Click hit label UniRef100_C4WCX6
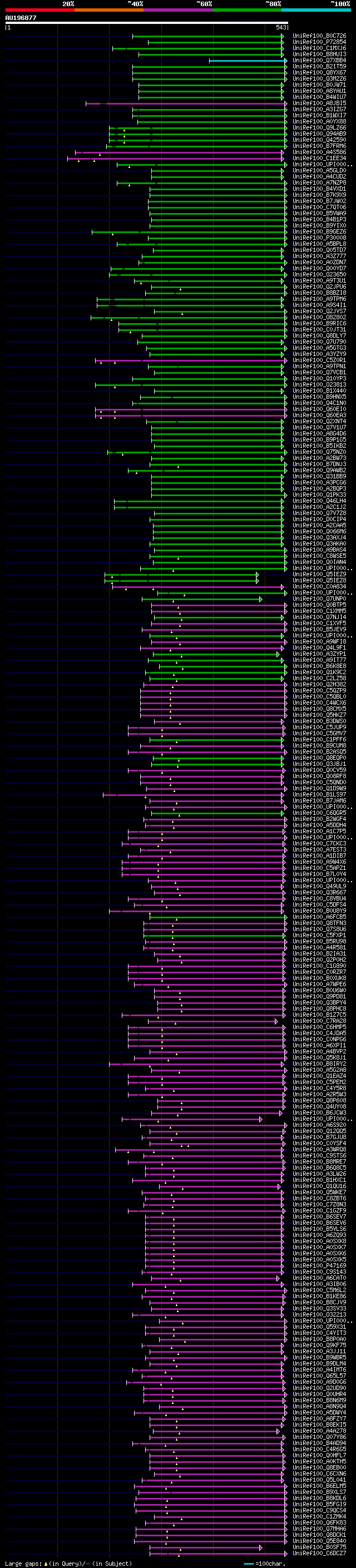356x1568 pixels. [319, 703]
